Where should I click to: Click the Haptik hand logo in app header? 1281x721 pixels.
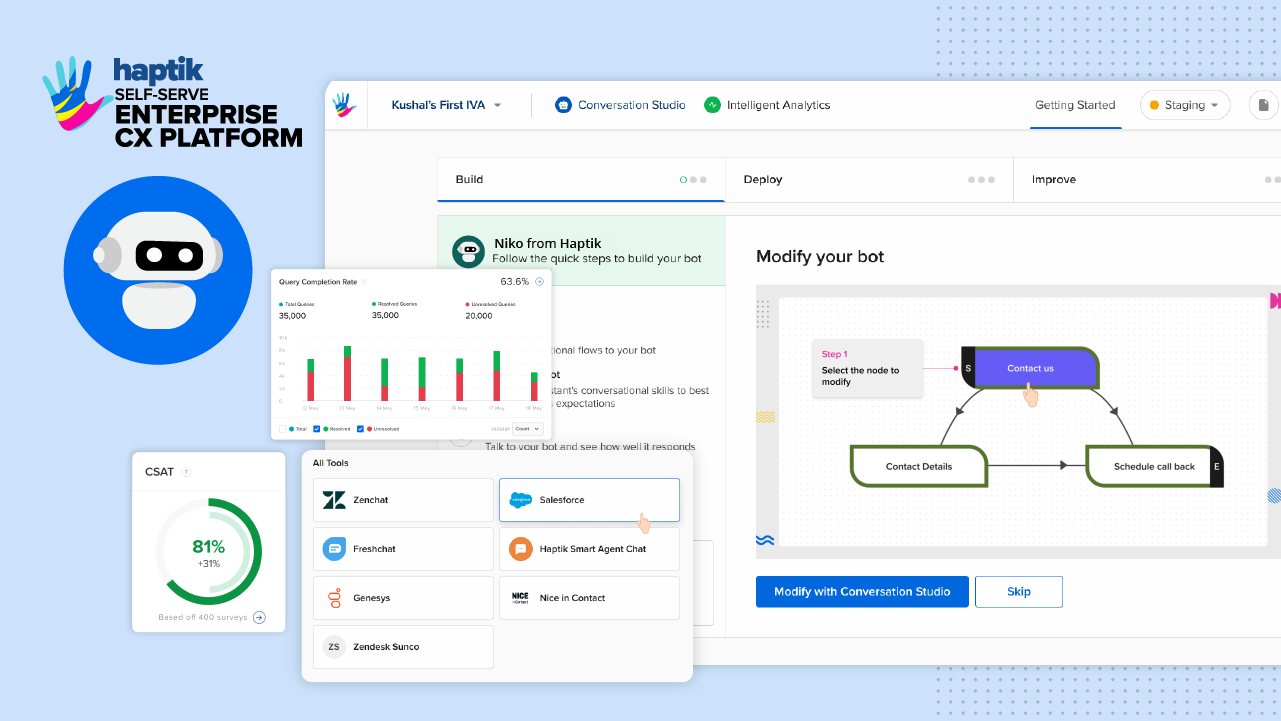[345, 105]
